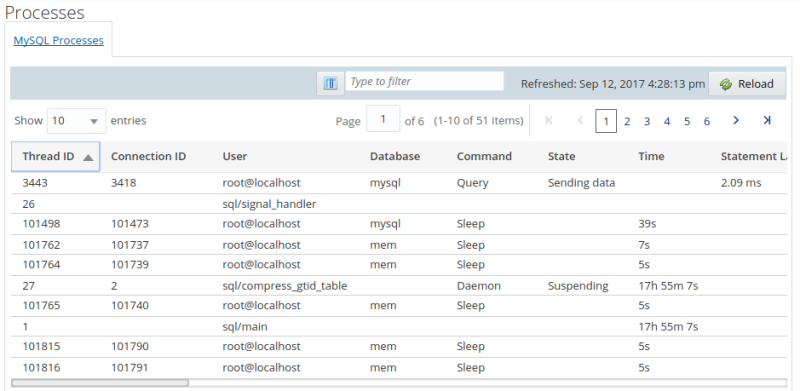
Task: Click the Page number input box
Action: 383,119
